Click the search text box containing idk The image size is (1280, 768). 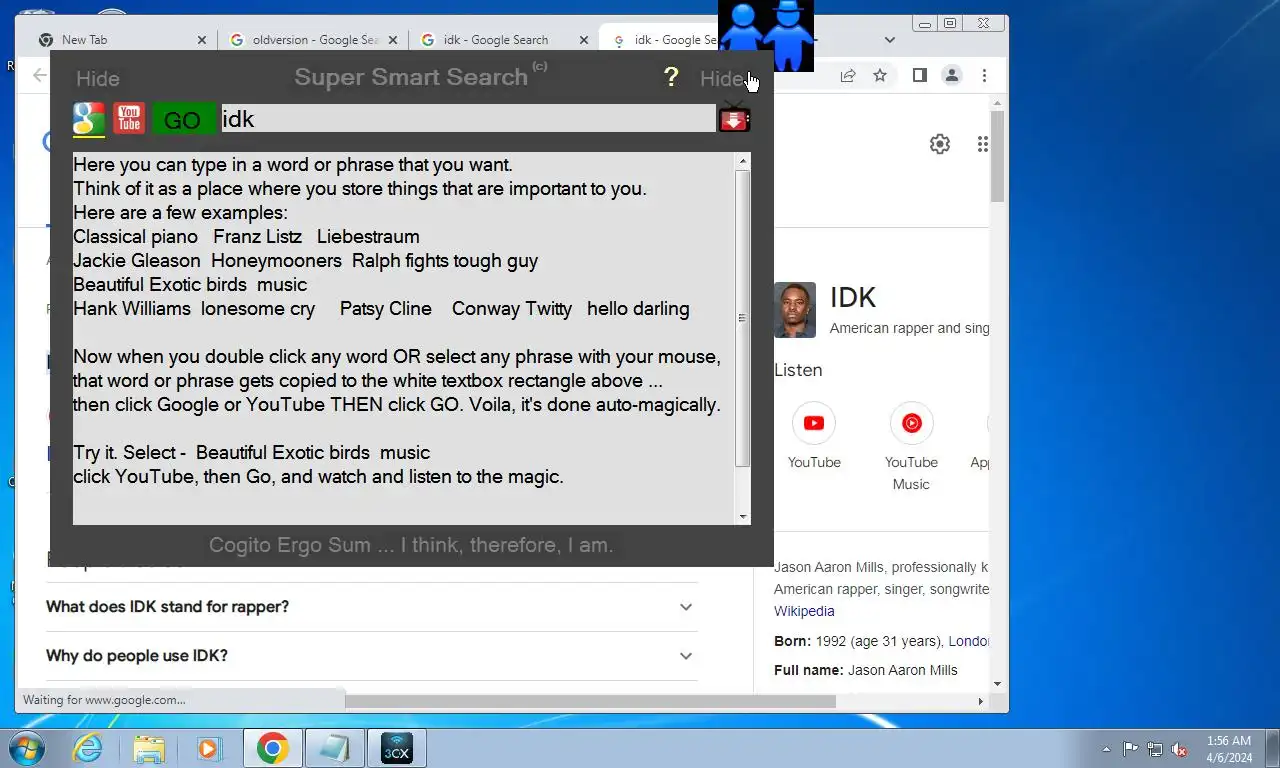coord(468,119)
